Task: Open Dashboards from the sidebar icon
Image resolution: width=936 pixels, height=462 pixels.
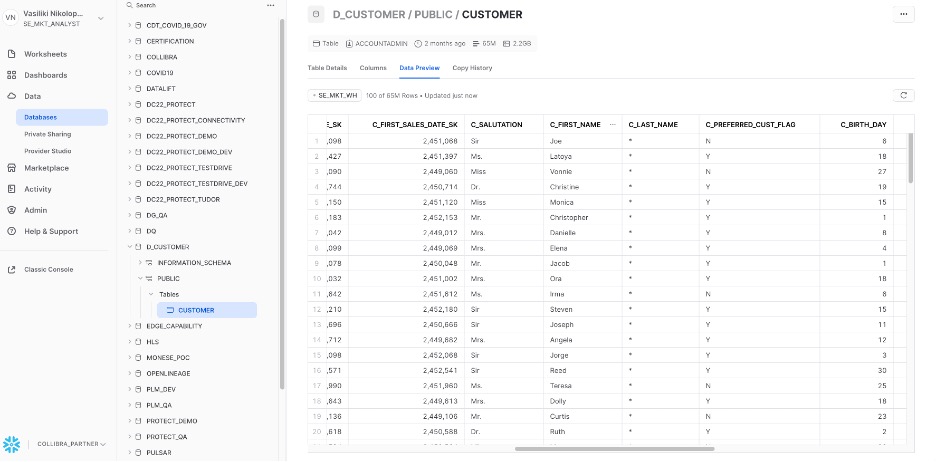Action: tap(12, 75)
